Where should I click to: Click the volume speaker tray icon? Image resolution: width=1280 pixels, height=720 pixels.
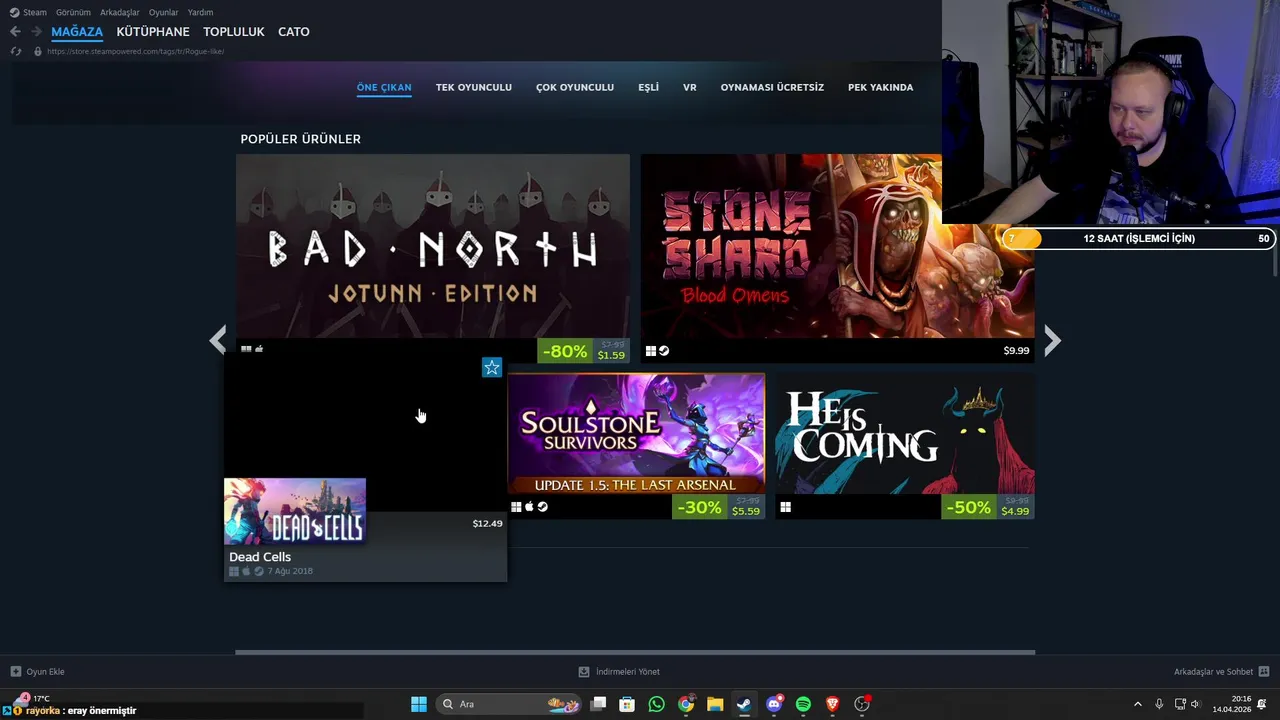1195,704
